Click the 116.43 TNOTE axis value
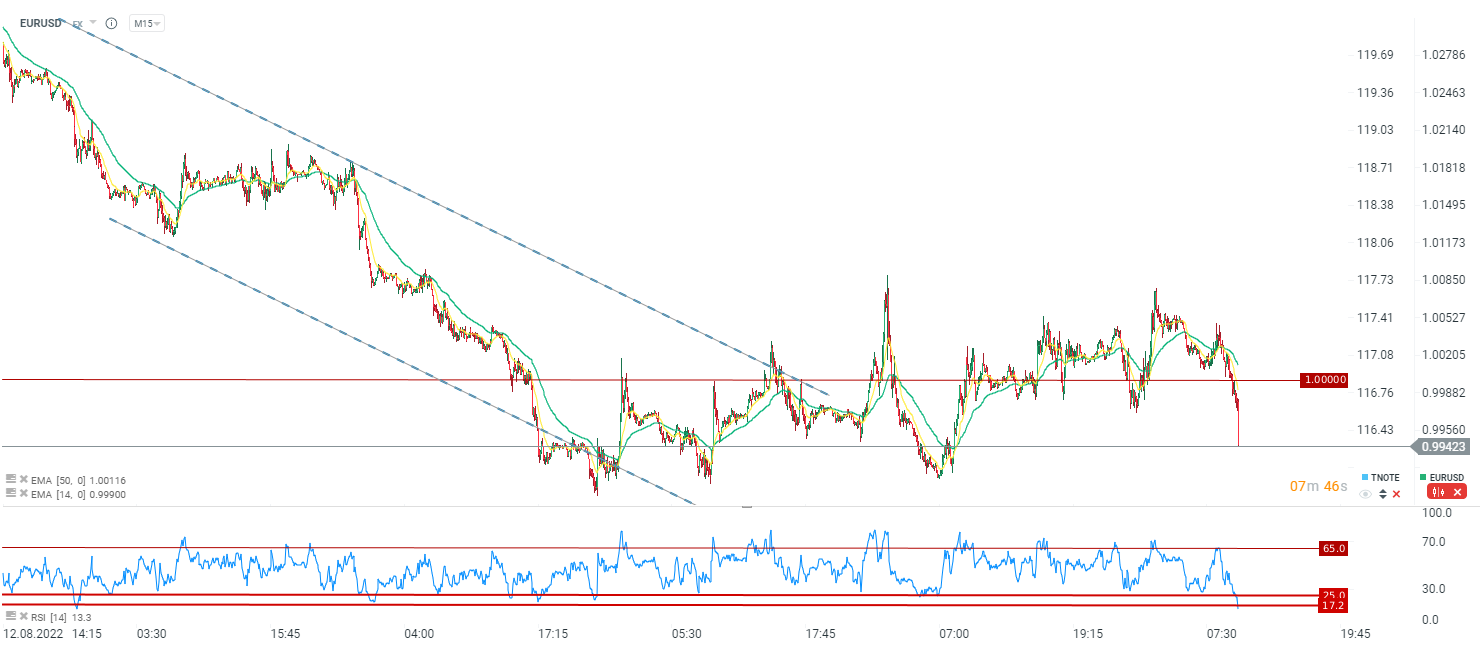Screen dimensions: 1482x650 (1375, 430)
